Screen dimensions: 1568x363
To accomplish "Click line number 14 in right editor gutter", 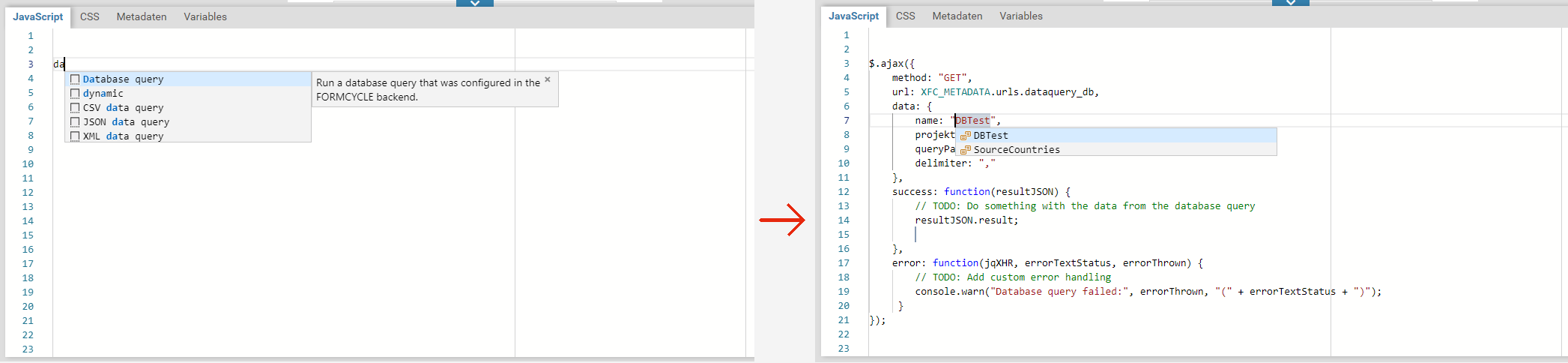I will (x=844, y=220).
